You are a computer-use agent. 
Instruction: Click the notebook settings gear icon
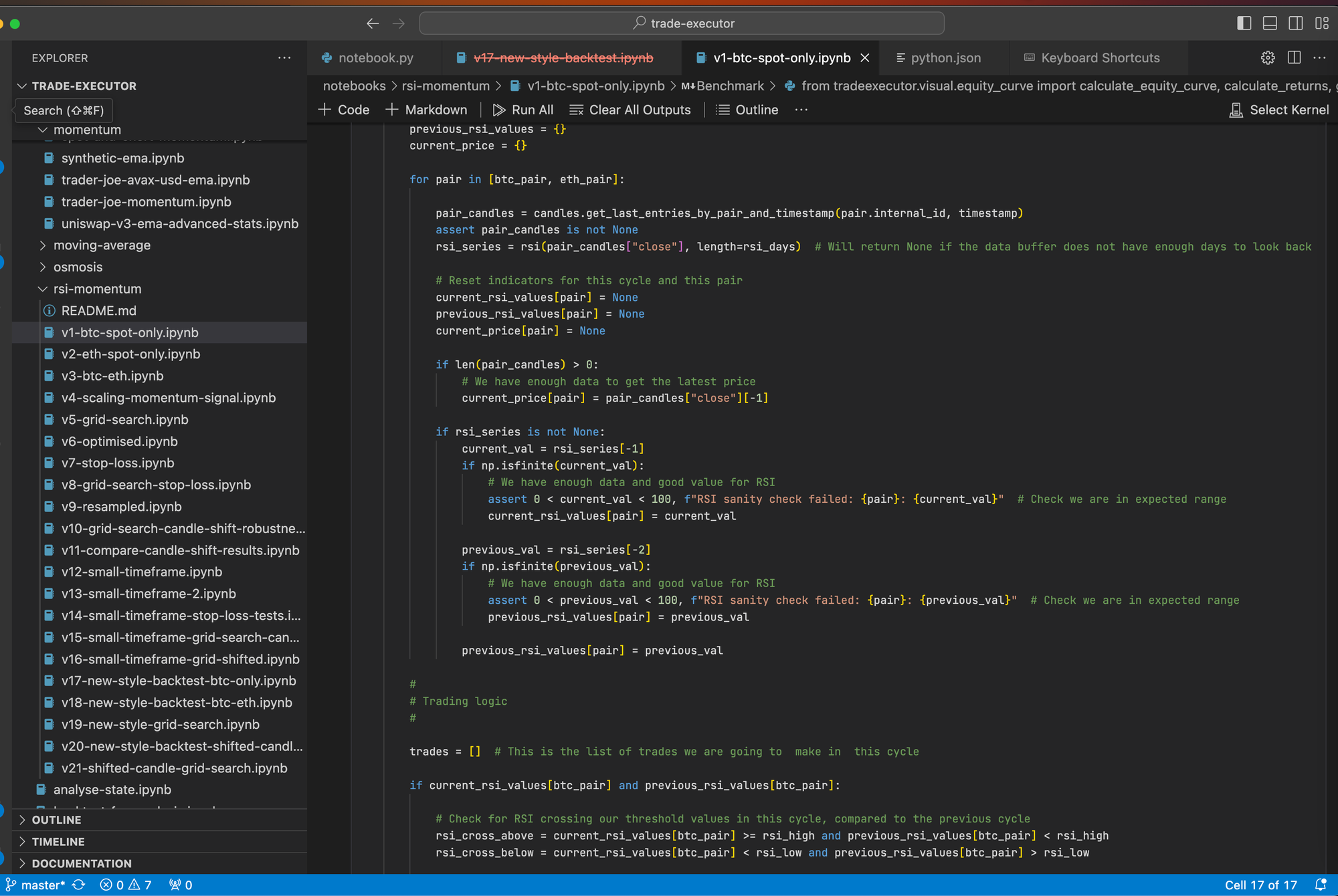(1268, 58)
